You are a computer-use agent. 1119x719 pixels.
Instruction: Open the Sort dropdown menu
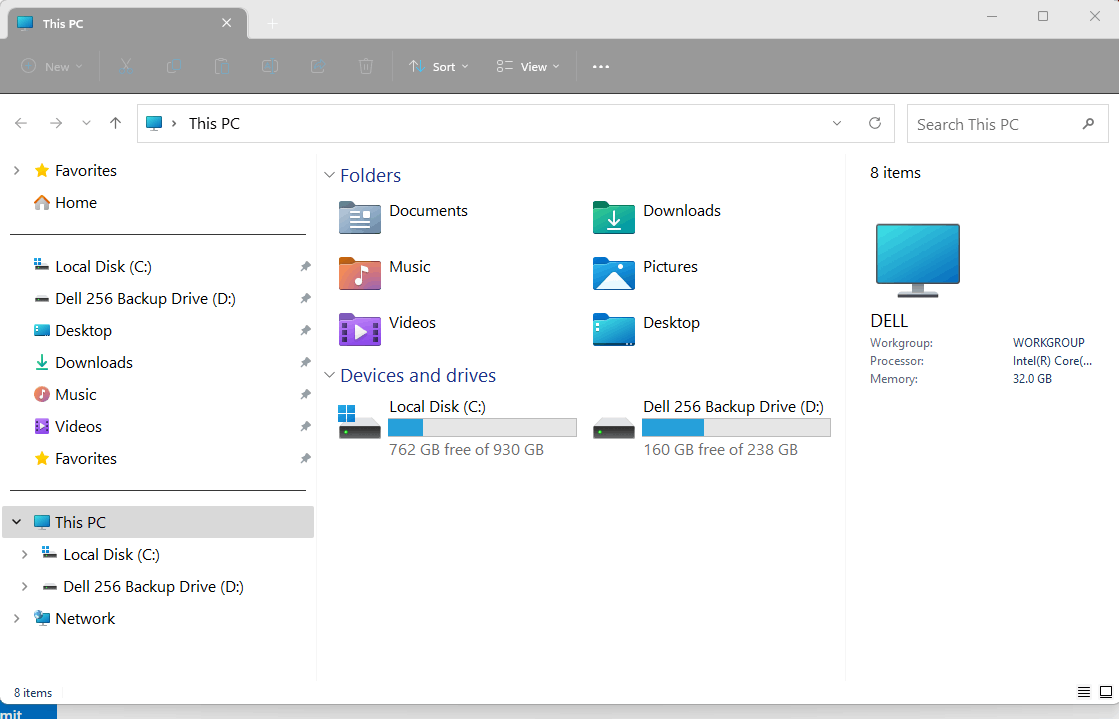point(438,66)
